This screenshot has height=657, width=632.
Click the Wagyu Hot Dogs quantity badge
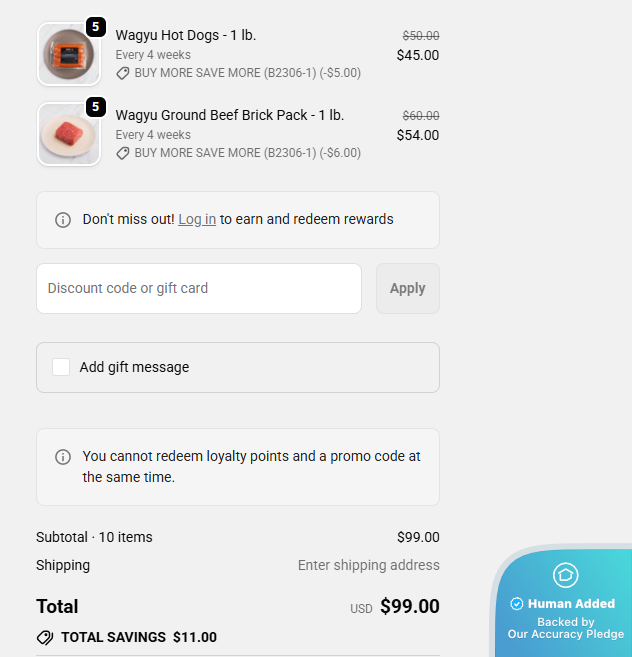coord(96,27)
